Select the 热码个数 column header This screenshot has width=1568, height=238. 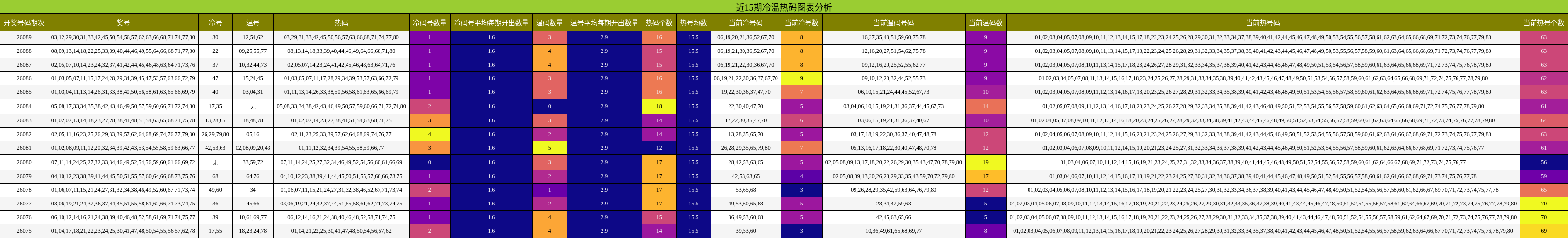point(659,23)
